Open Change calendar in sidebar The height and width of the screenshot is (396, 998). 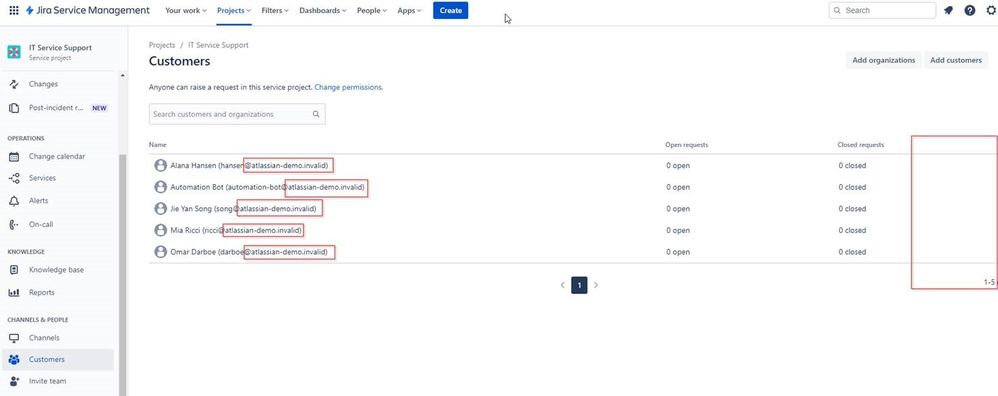coord(57,157)
